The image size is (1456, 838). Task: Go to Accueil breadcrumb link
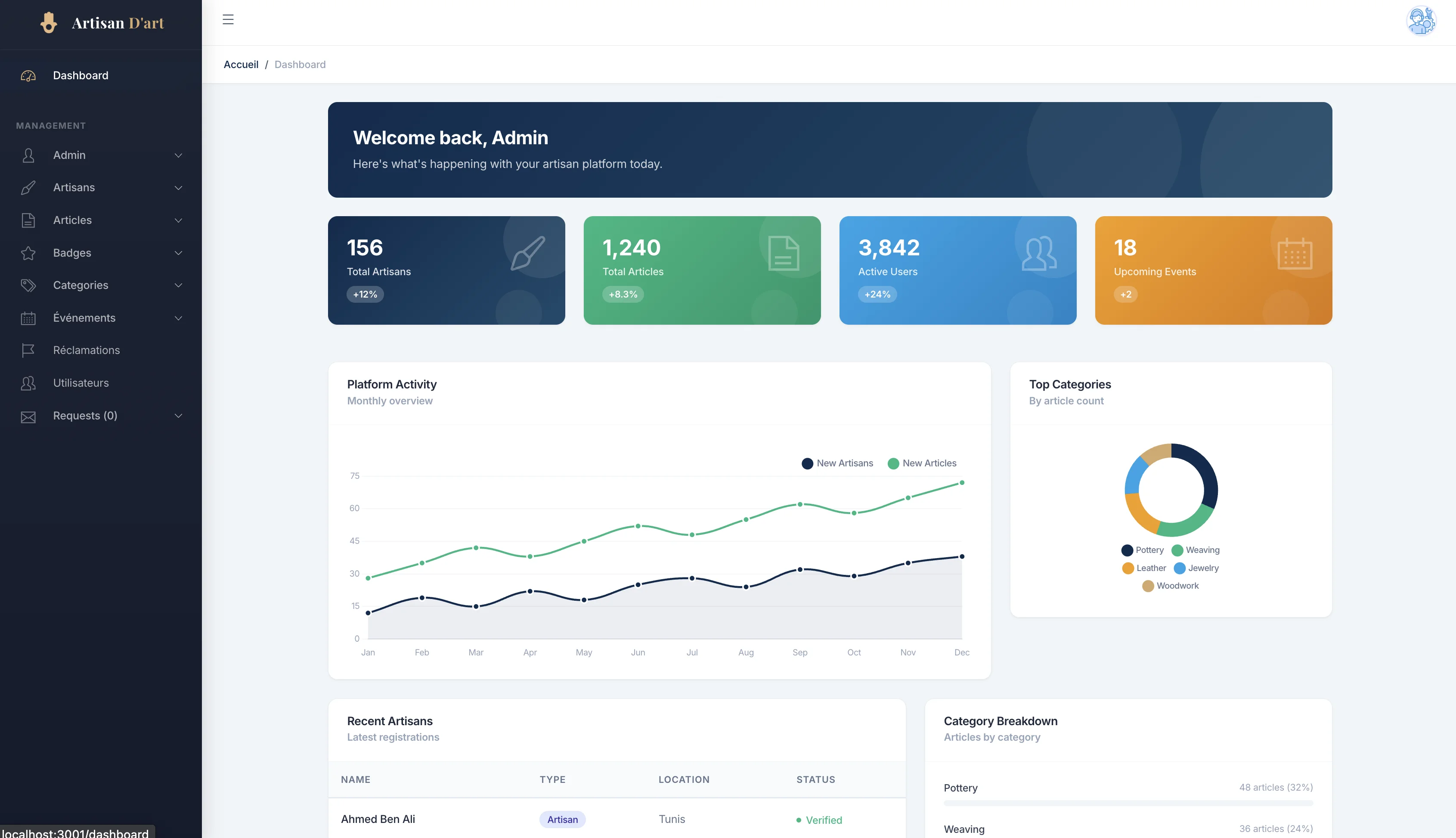click(241, 65)
